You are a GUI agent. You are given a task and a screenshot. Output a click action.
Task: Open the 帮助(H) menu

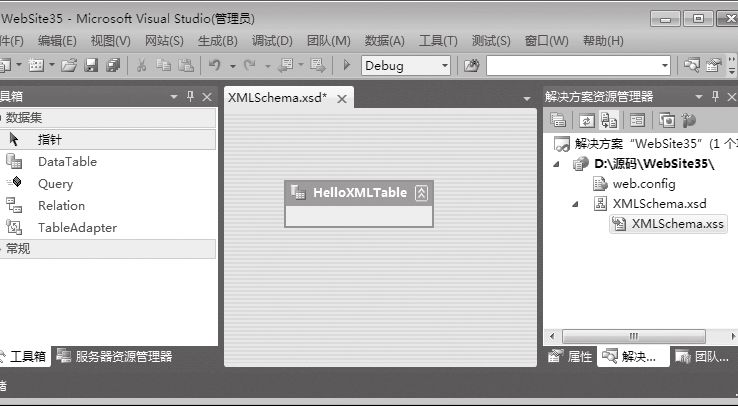(x=603, y=41)
